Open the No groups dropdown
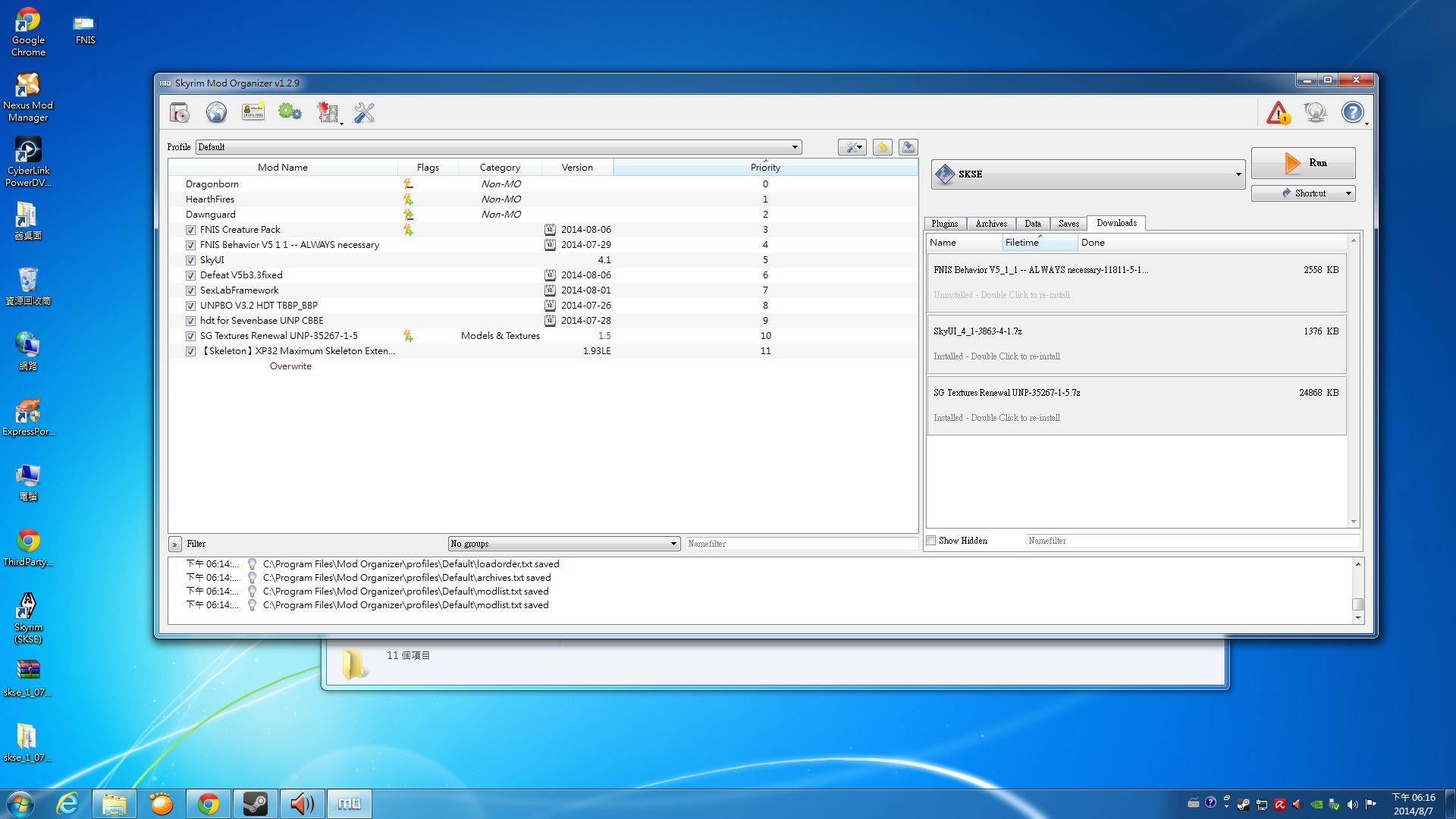Viewport: 1456px width, 819px height. (563, 544)
